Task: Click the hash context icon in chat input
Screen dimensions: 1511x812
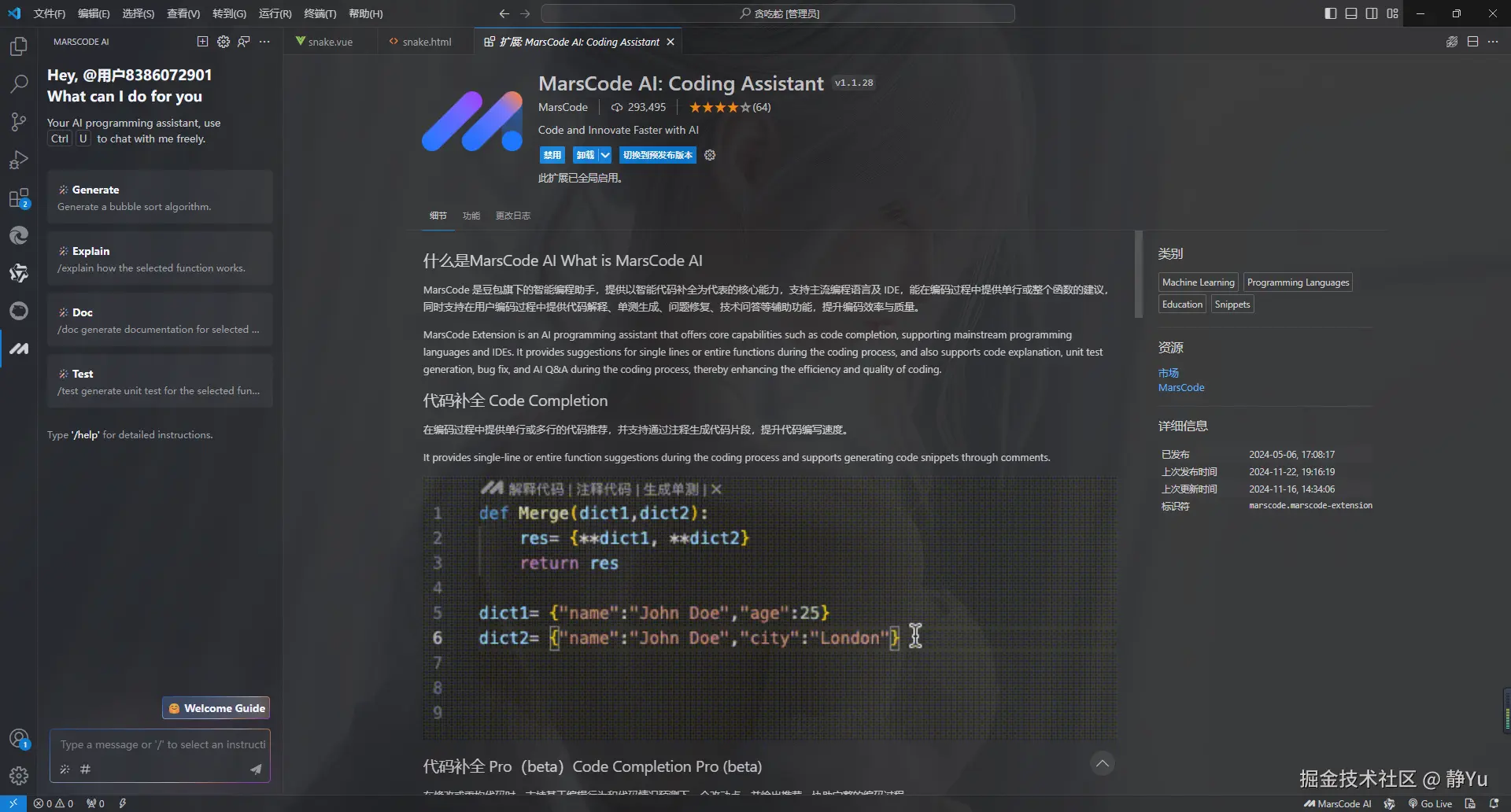Action: click(x=85, y=769)
